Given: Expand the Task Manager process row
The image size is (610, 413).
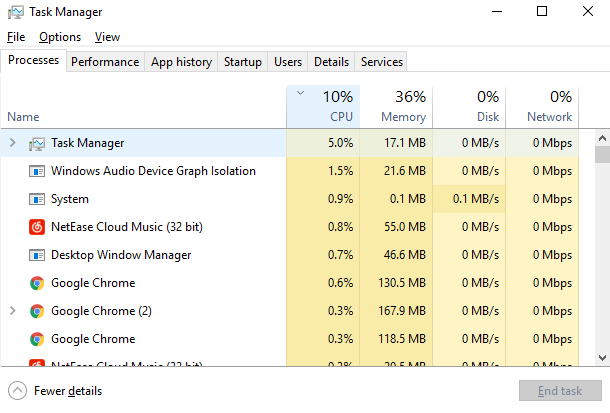Looking at the screenshot, I should click(12, 143).
